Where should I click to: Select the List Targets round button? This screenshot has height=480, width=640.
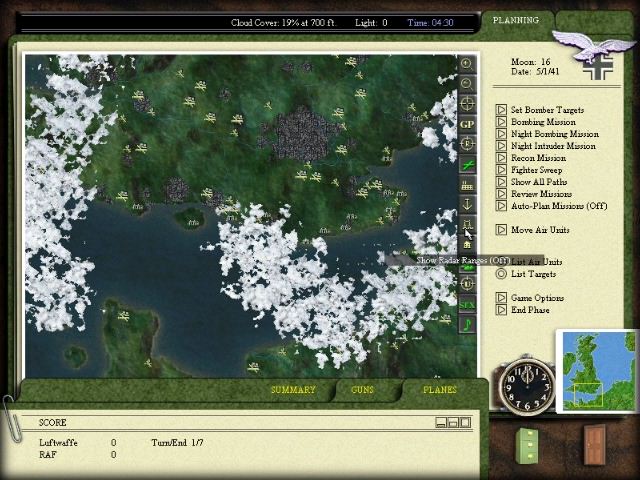[501, 274]
